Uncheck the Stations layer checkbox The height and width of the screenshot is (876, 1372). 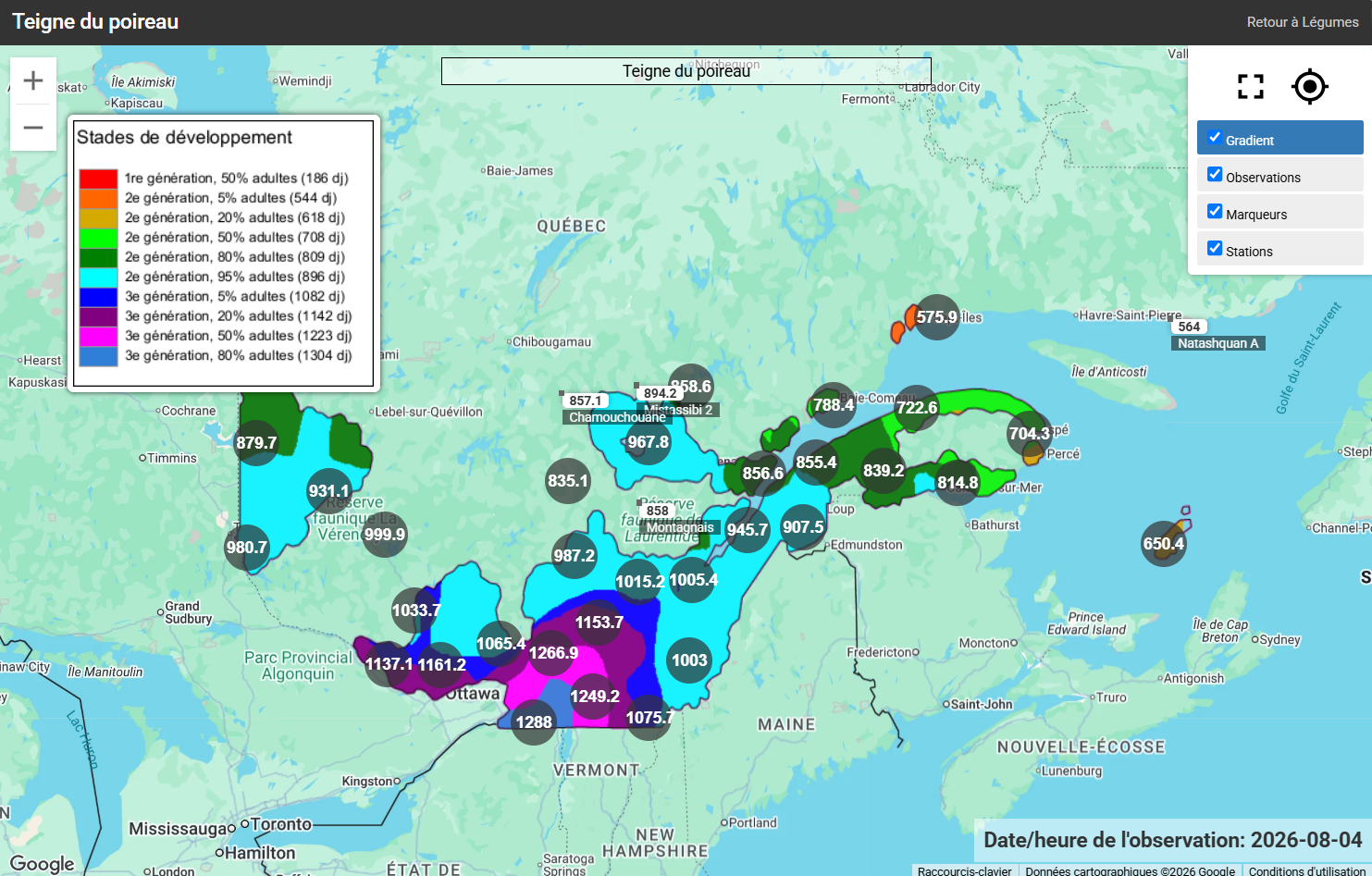tap(1215, 248)
